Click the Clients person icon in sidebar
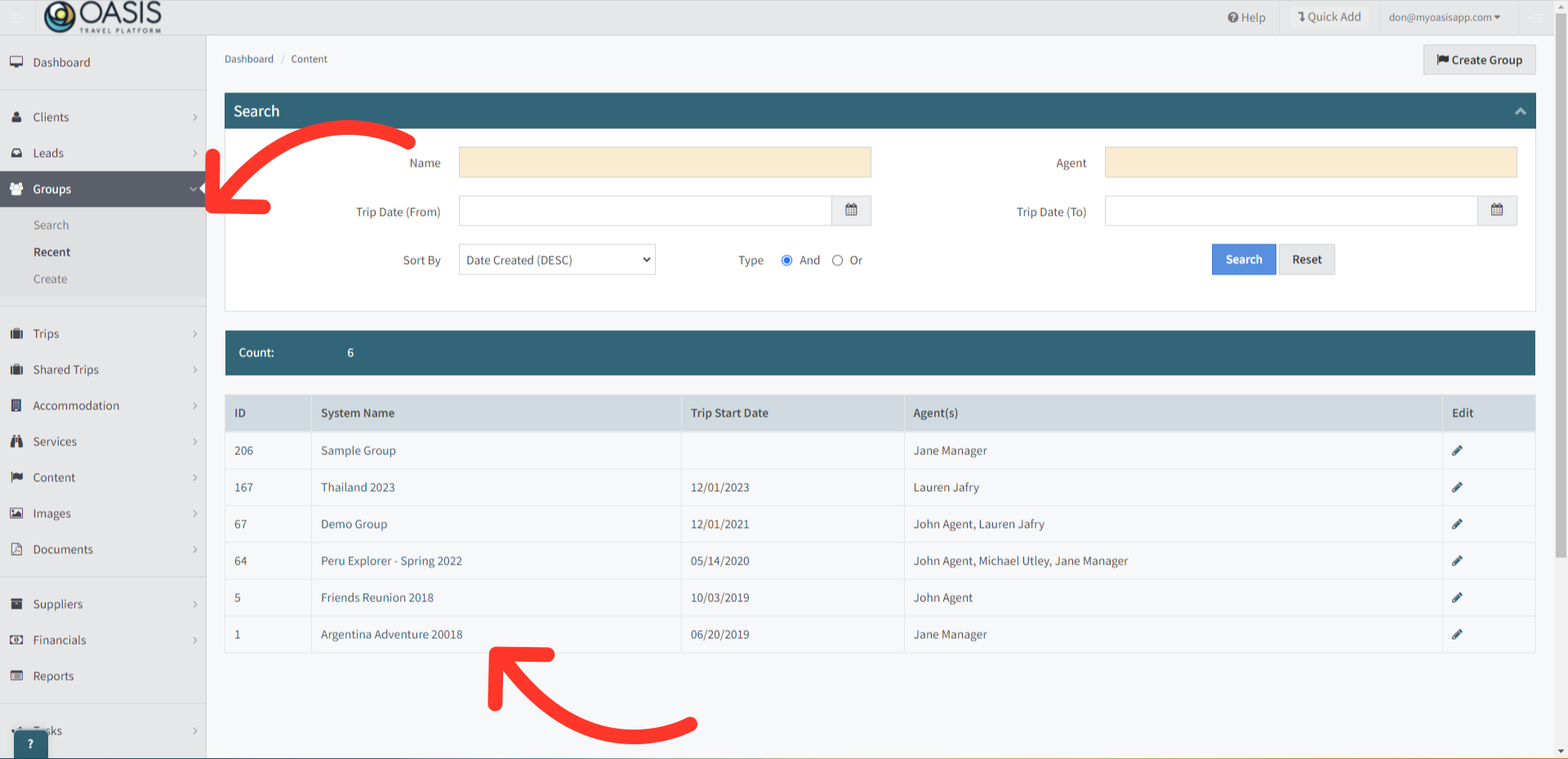The image size is (1568, 759). [17, 117]
